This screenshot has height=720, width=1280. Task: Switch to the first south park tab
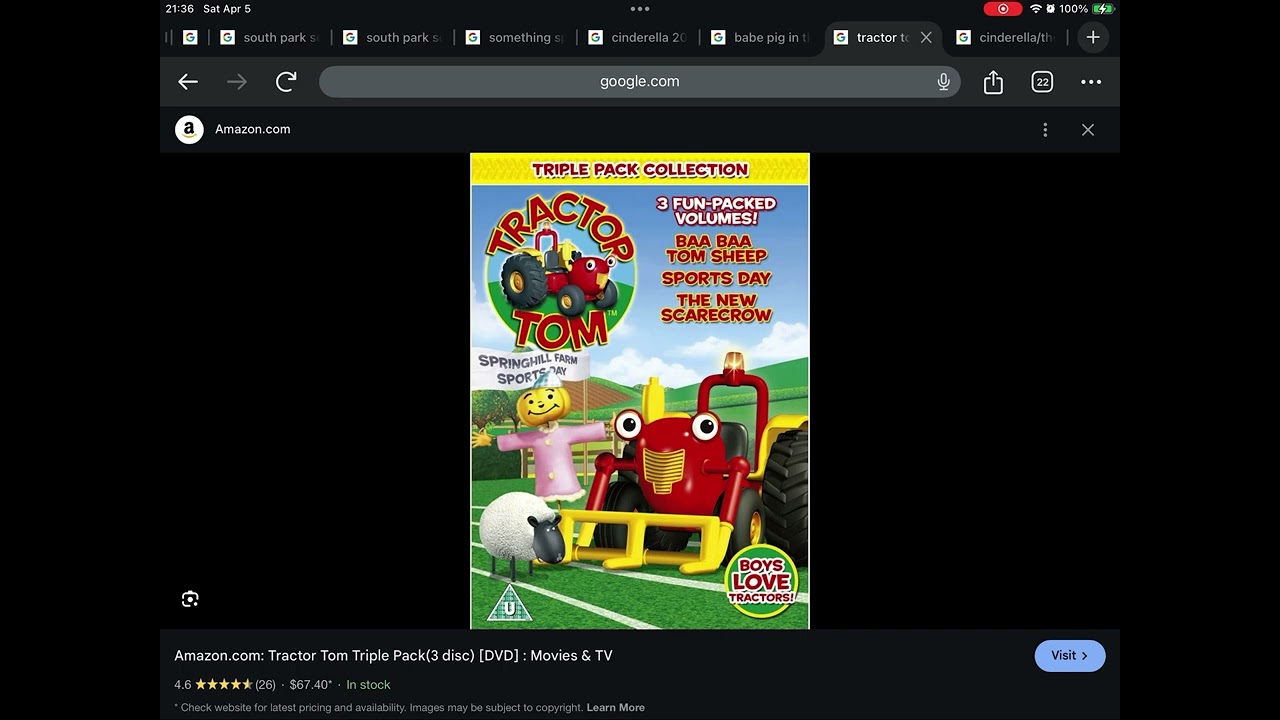coord(269,37)
